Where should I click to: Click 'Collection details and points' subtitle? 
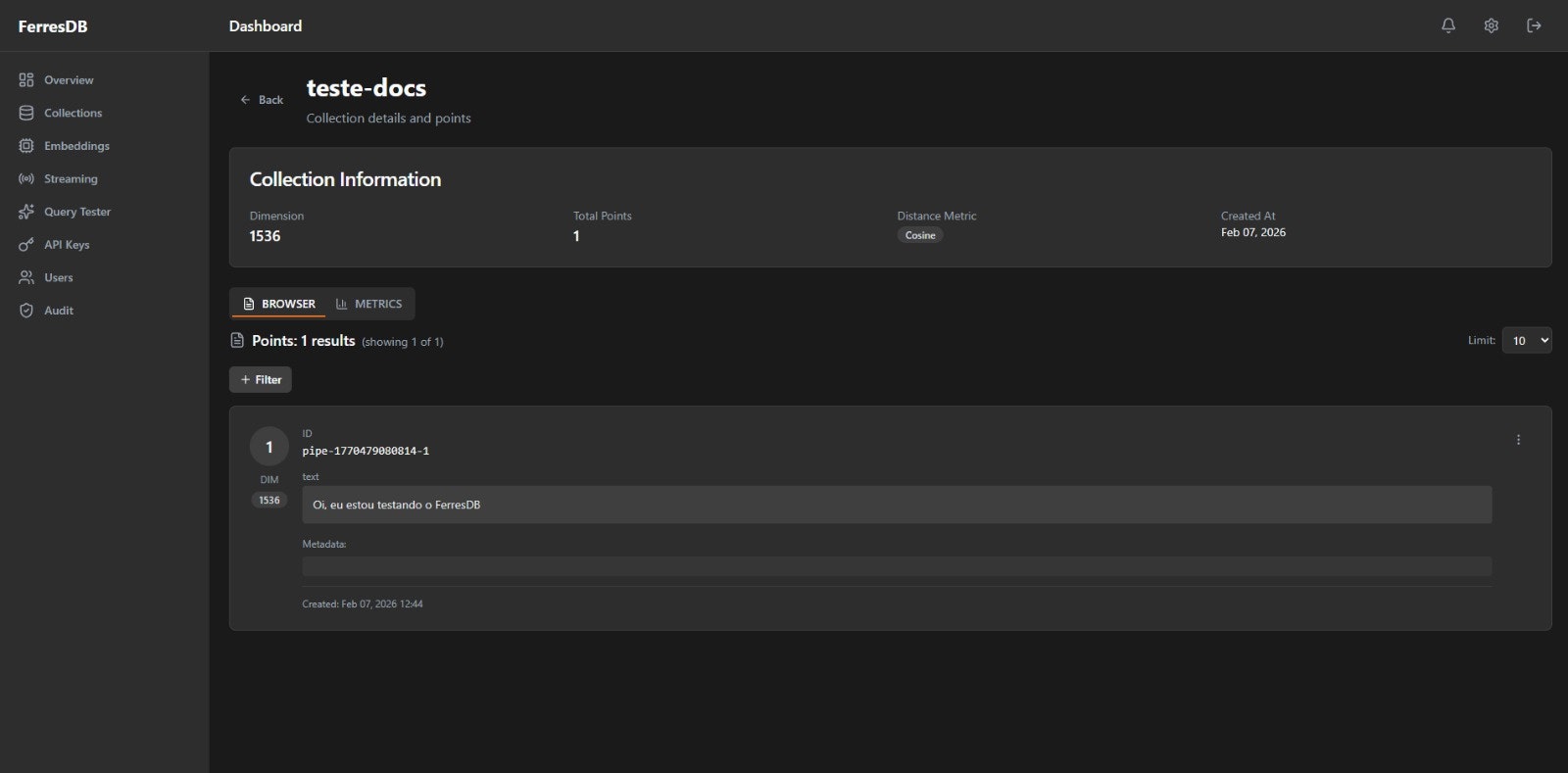point(388,118)
